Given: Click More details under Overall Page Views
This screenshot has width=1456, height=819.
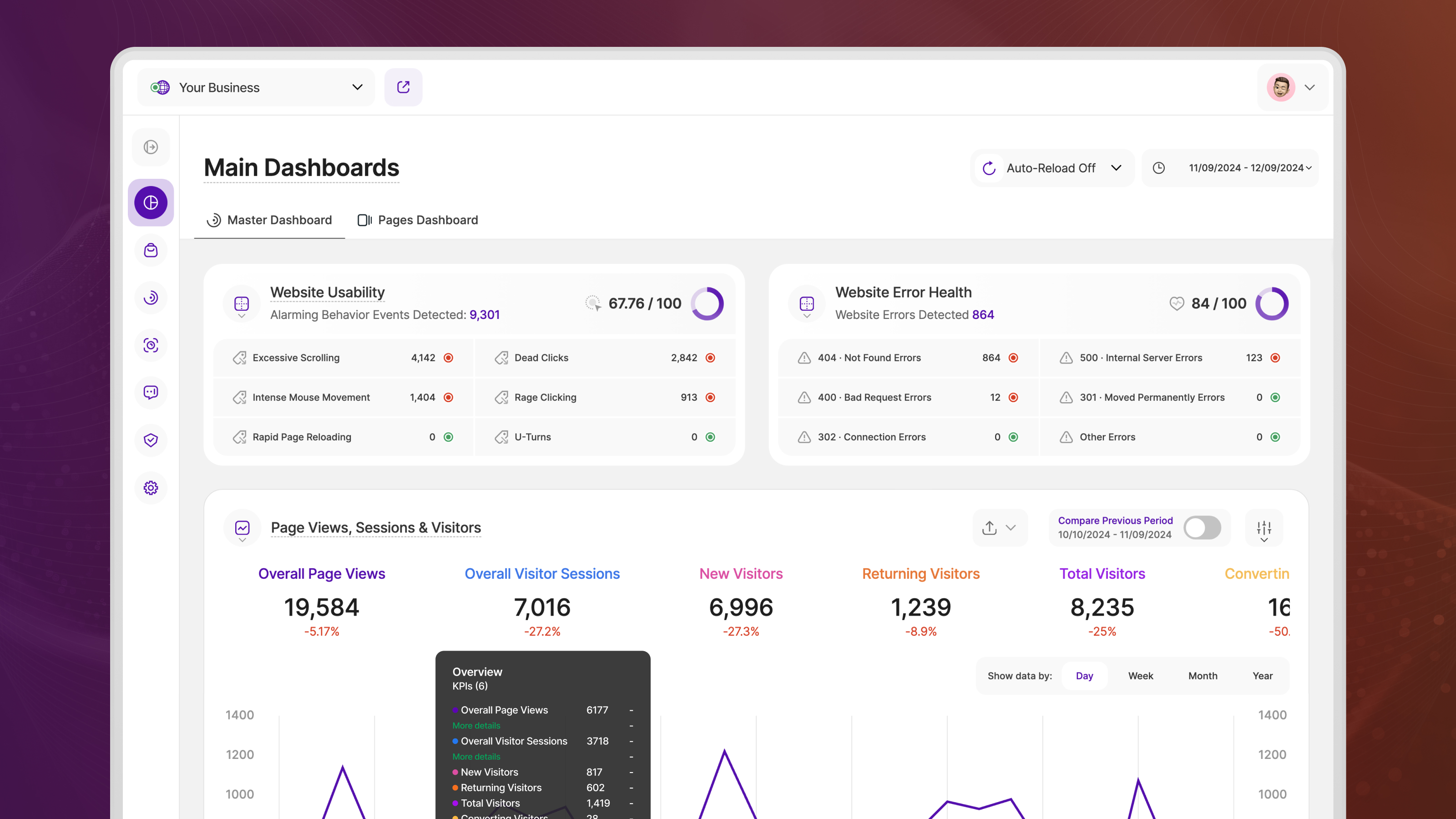Looking at the screenshot, I should (476, 725).
